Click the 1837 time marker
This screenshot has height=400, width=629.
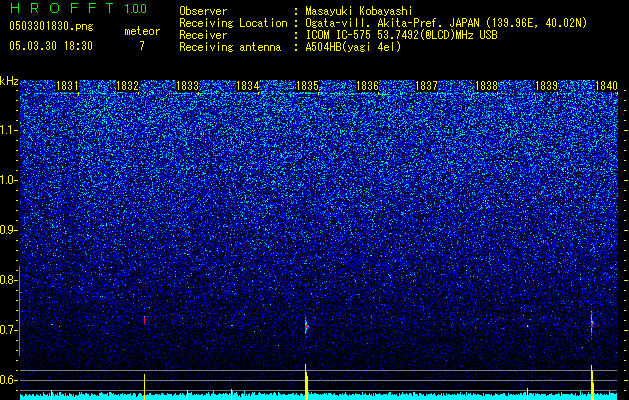click(x=426, y=86)
